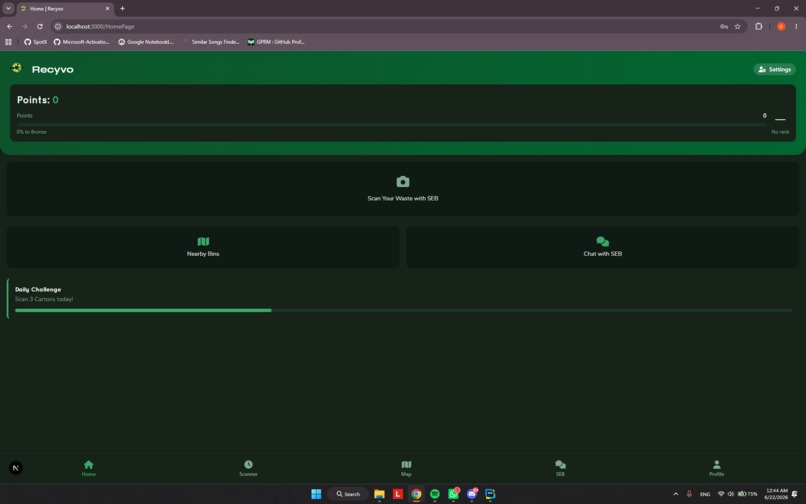806x504 pixels.
Task: Open the JetBrains IDE in taskbar
Action: coord(490,494)
